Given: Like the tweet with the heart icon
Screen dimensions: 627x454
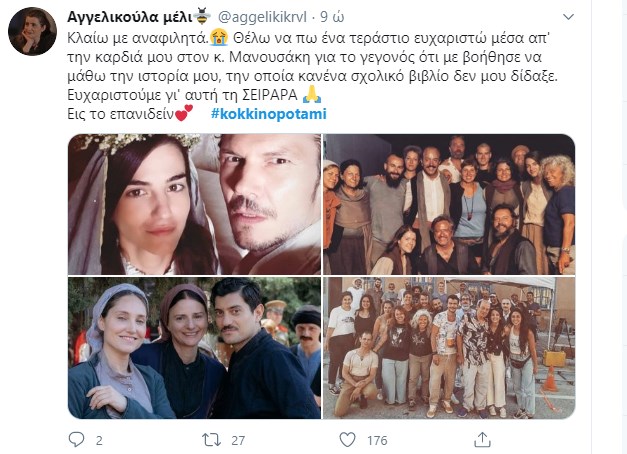Looking at the screenshot, I should (347, 440).
